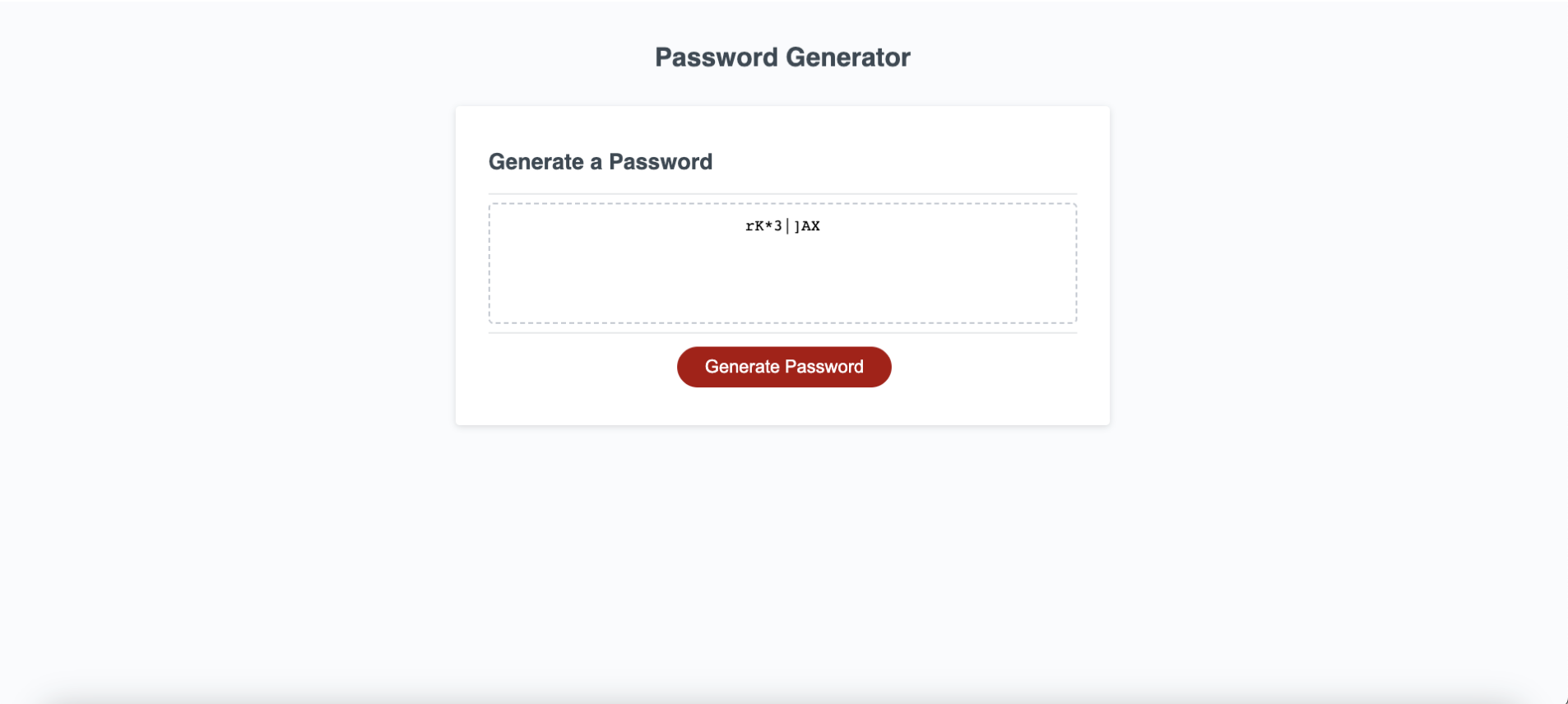Click the divider line under Generate a Password
The image size is (1568, 704).
click(x=782, y=192)
